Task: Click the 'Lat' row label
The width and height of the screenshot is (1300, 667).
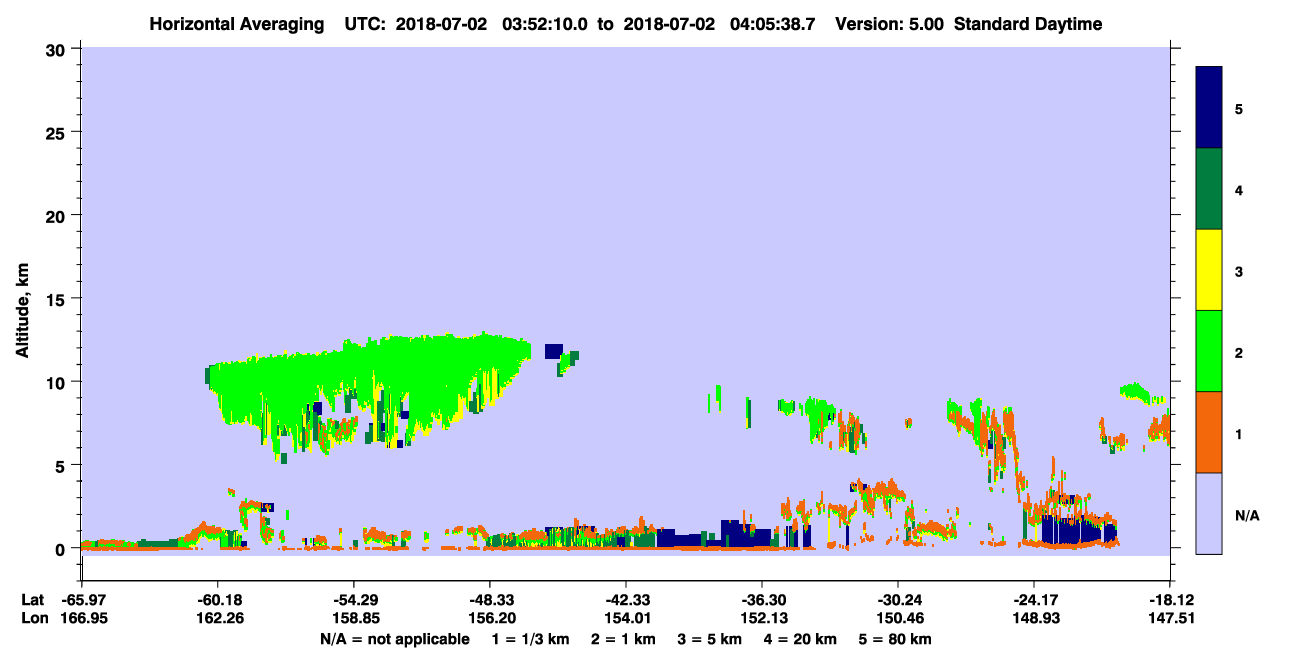Action: 32,600
